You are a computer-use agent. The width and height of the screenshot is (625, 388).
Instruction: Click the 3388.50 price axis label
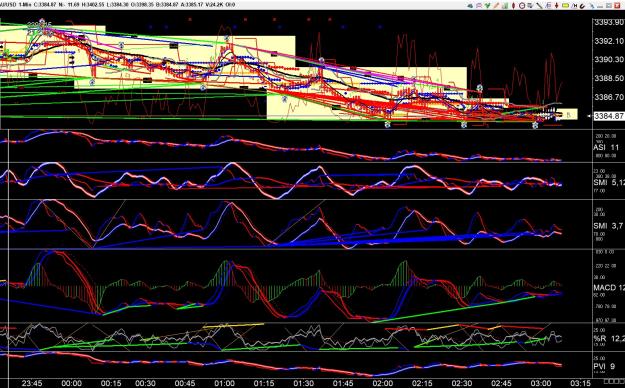pyautogui.click(x=609, y=78)
